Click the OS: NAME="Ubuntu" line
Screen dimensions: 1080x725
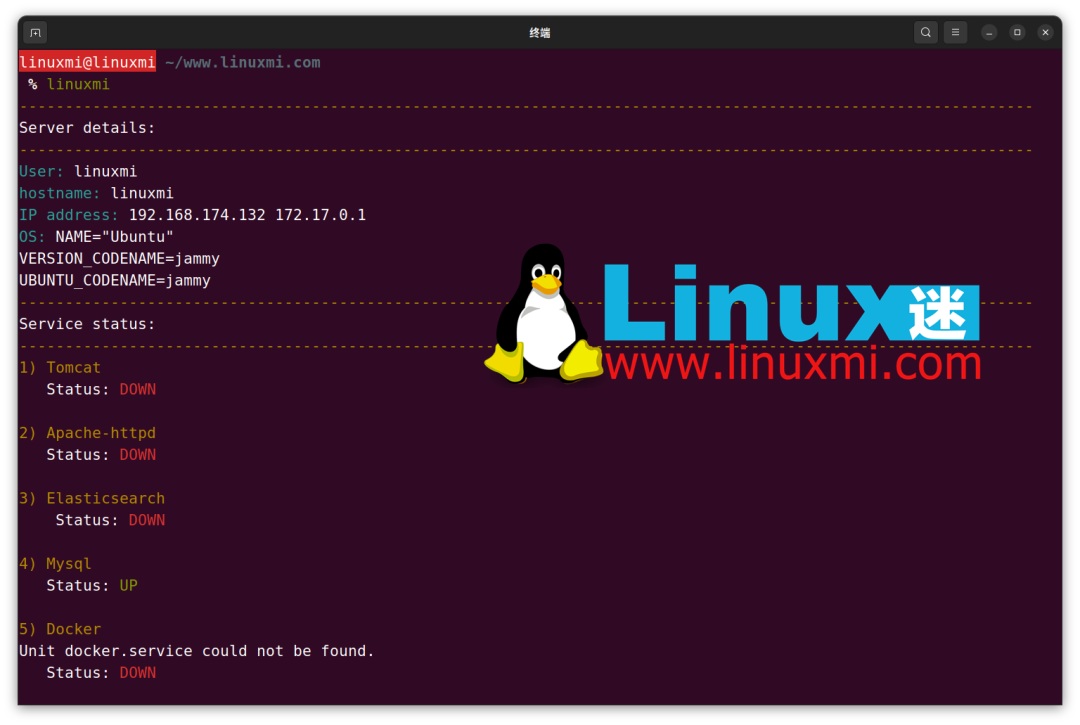point(96,237)
